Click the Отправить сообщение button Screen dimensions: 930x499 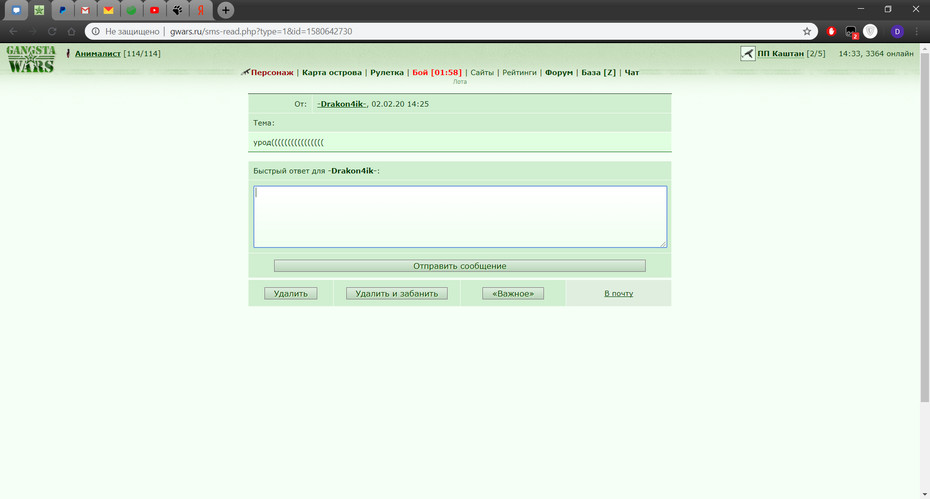pyautogui.click(x=460, y=266)
